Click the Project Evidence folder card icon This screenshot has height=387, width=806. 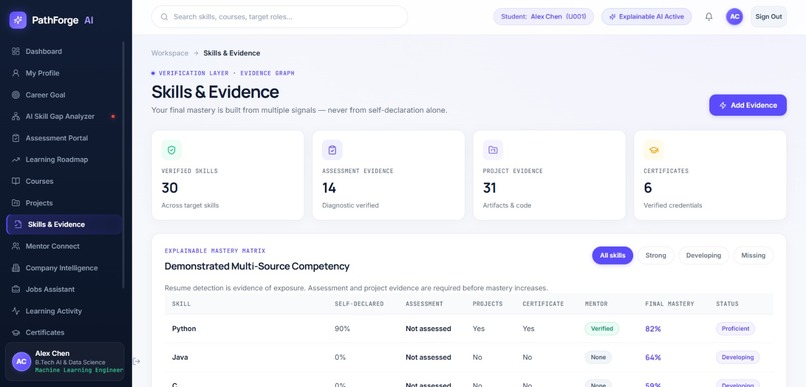tap(493, 150)
